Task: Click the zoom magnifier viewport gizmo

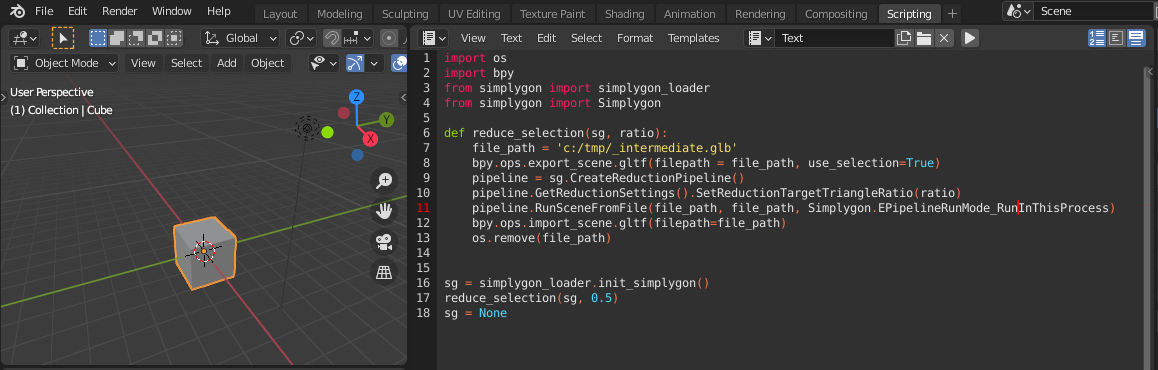Action: (384, 180)
